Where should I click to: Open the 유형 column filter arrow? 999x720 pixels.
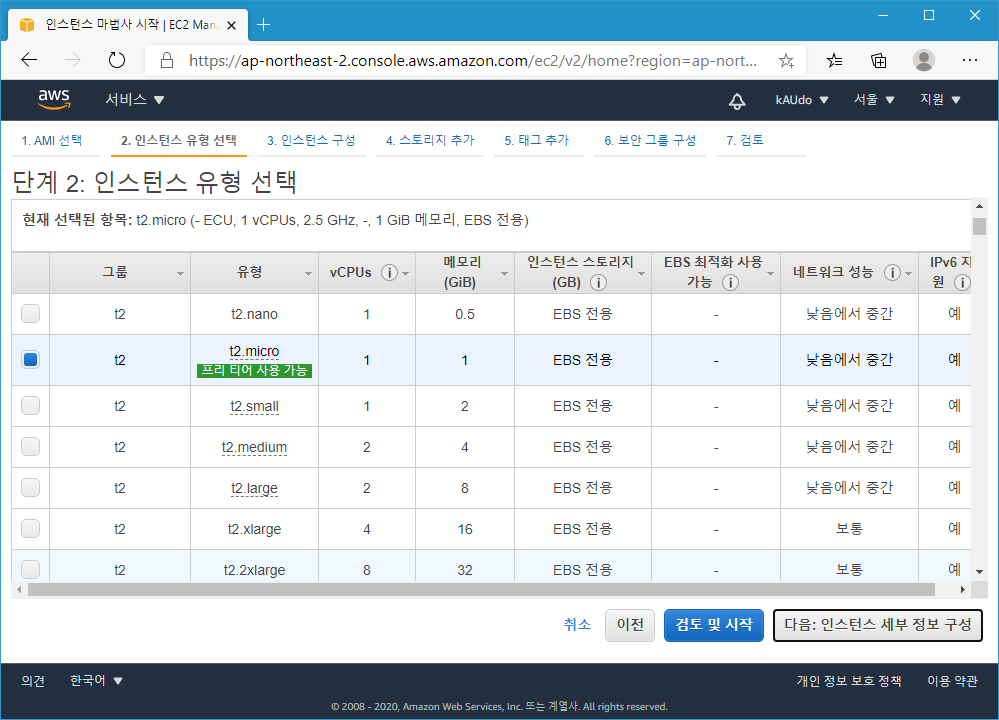click(x=308, y=274)
